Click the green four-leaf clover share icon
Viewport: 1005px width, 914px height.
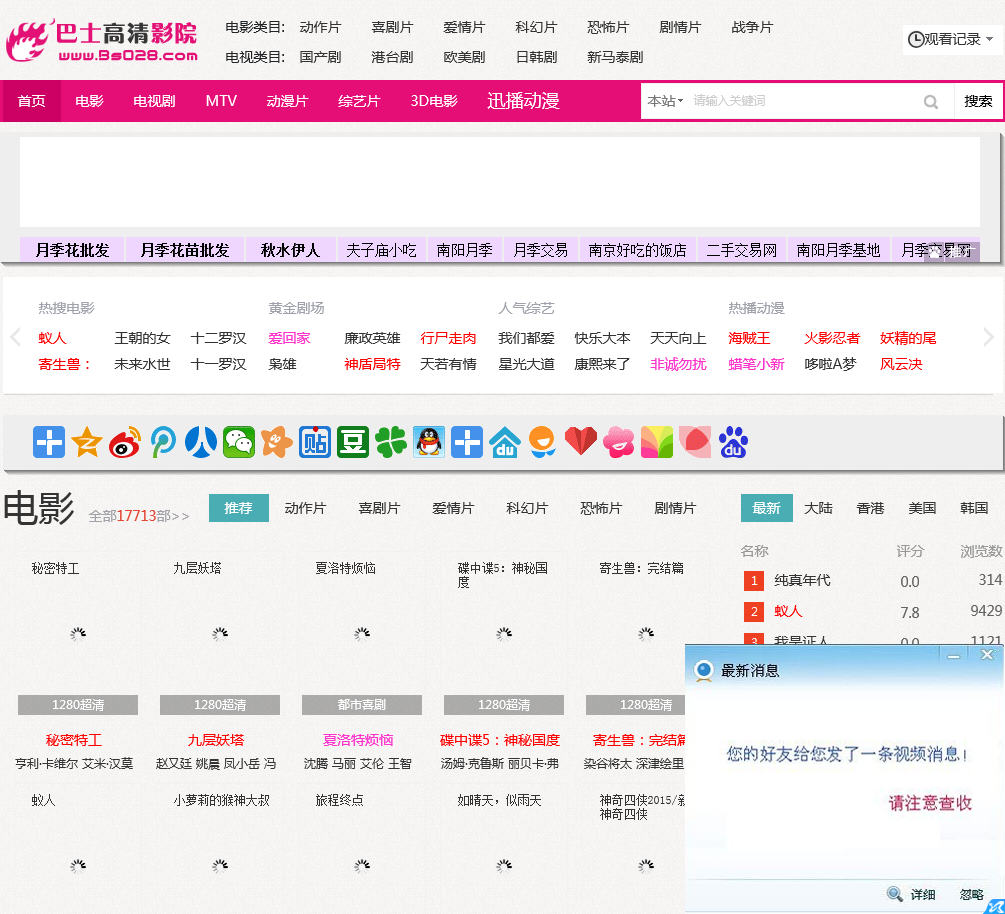click(x=391, y=442)
